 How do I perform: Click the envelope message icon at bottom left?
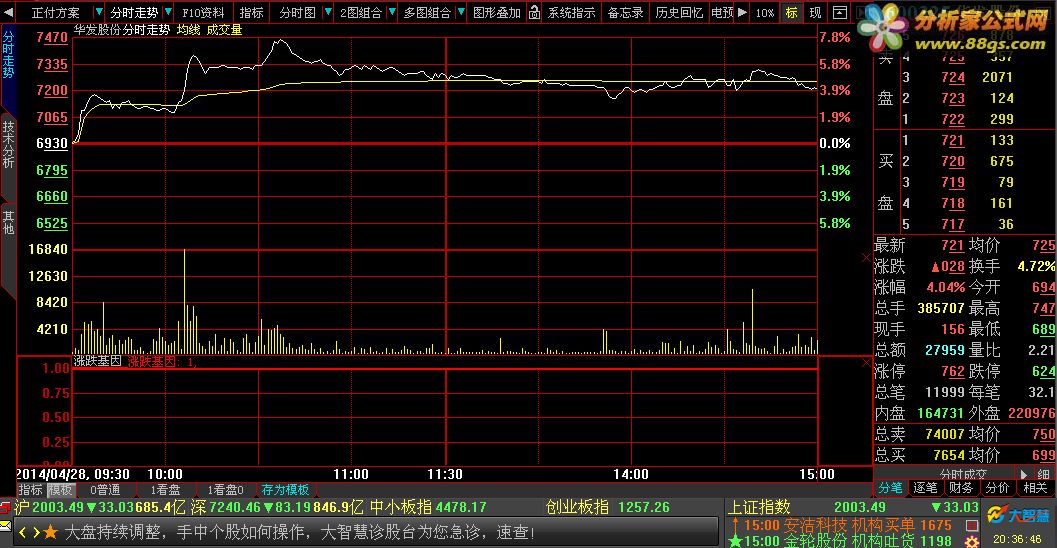coord(5,525)
